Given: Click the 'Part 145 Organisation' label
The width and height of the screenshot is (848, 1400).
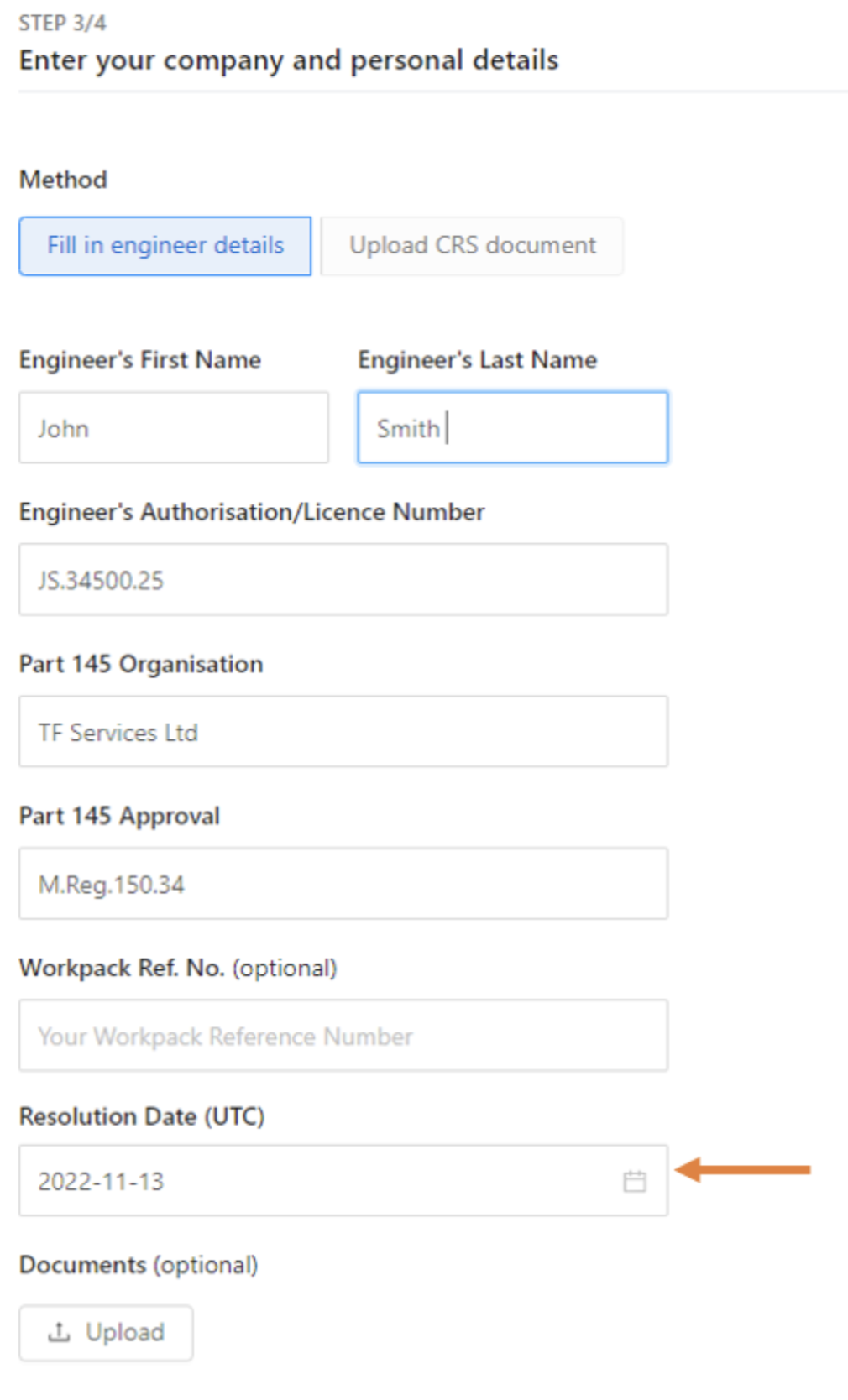Looking at the screenshot, I should 141,664.
